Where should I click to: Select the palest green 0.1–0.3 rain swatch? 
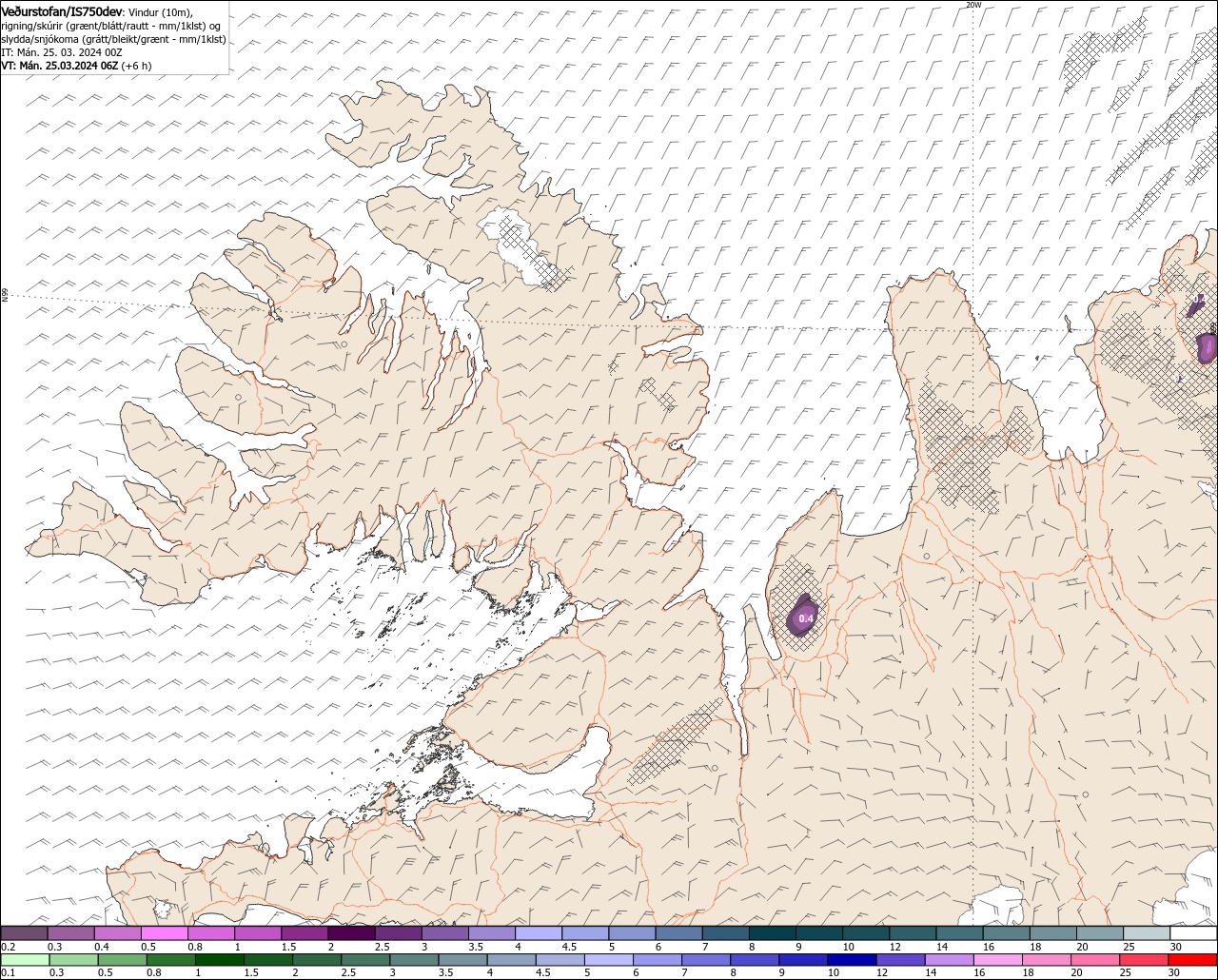point(25,960)
